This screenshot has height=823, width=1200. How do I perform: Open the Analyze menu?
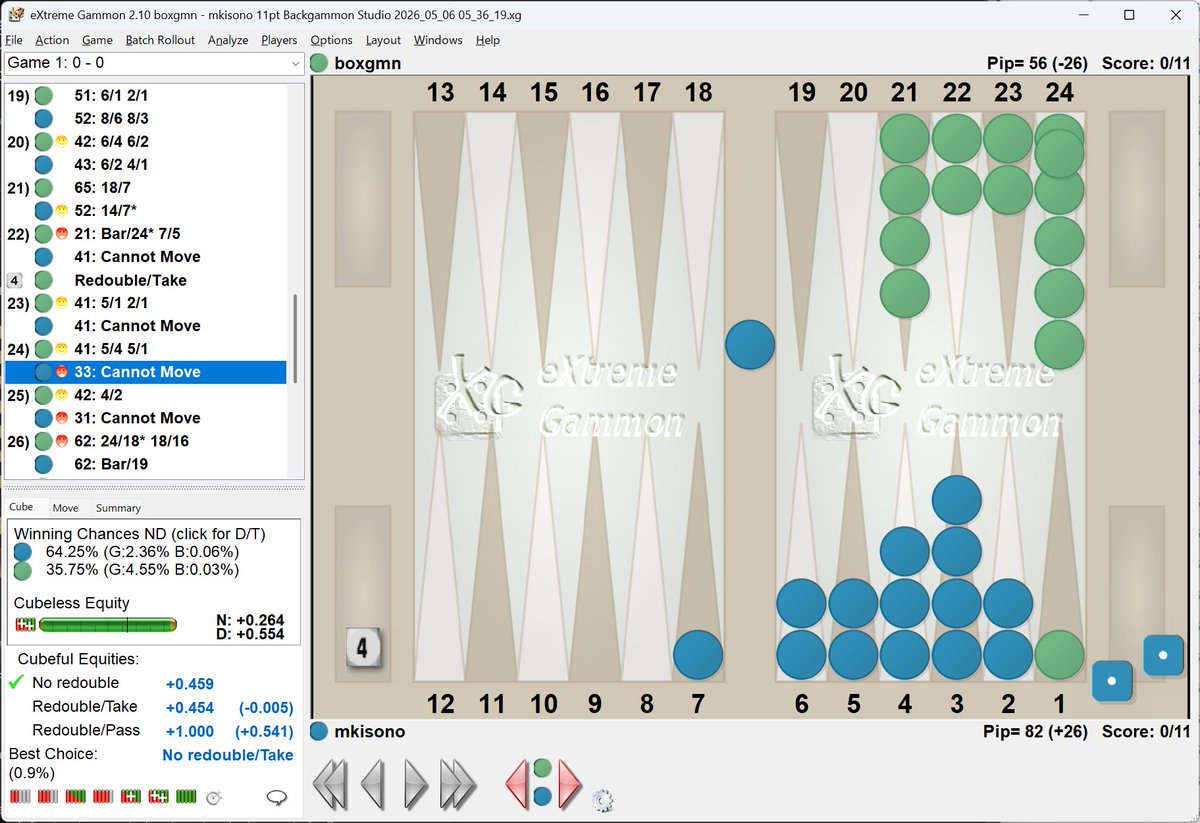click(x=228, y=40)
